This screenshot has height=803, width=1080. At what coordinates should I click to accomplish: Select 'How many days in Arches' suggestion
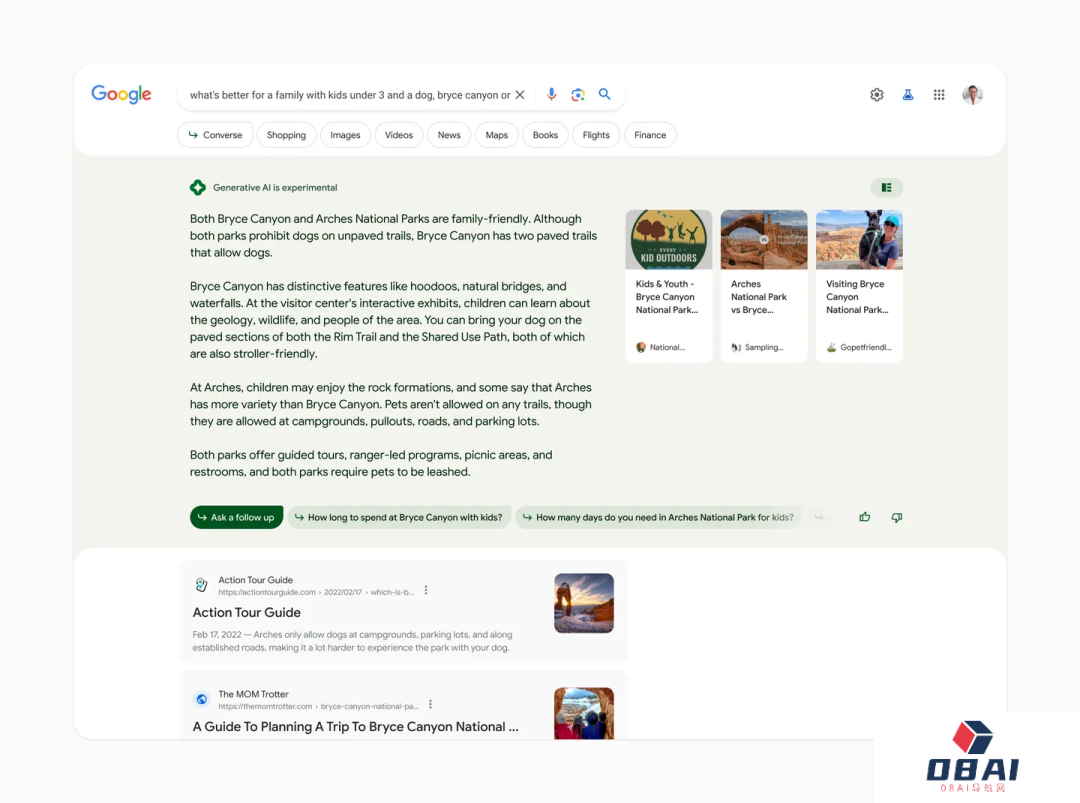click(x=658, y=517)
